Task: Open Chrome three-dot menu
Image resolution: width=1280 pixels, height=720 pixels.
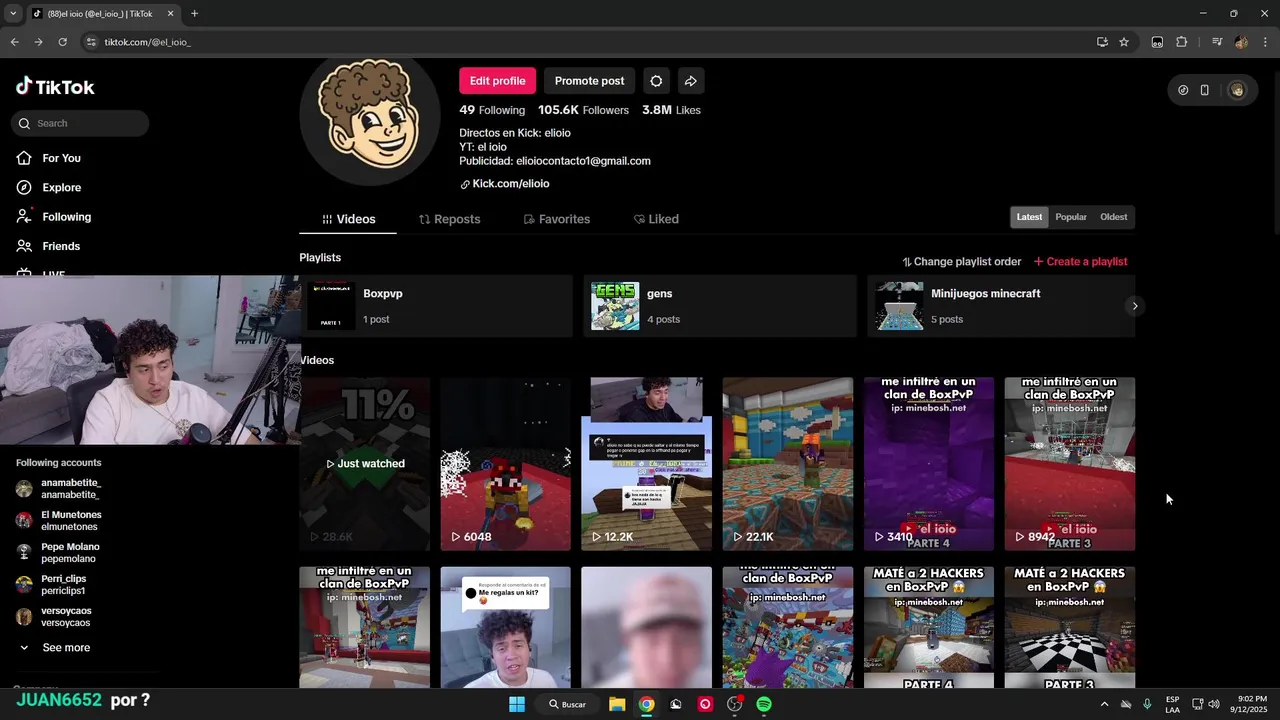Action: 1266,42
